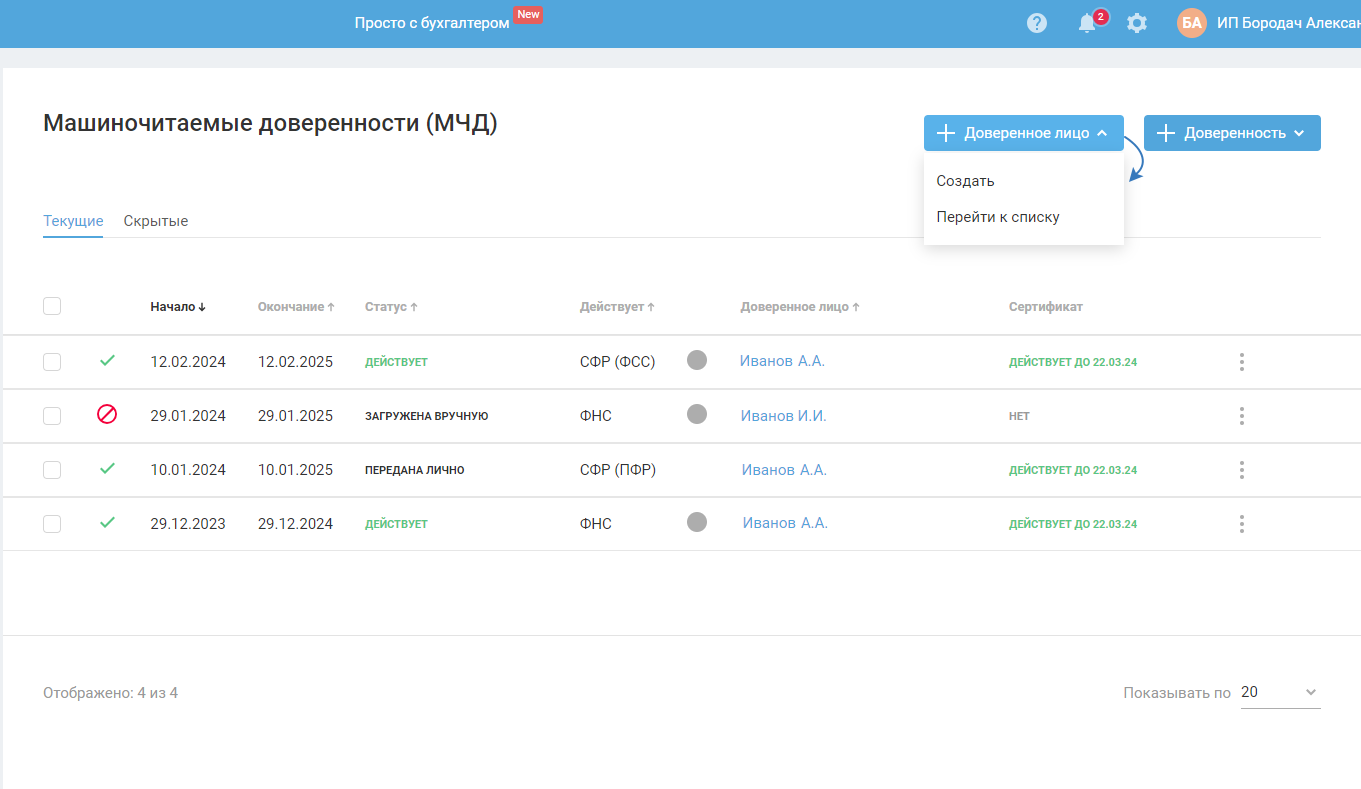
Task: Open three-dot menu for 12.02.2024 row
Action: 1241,362
